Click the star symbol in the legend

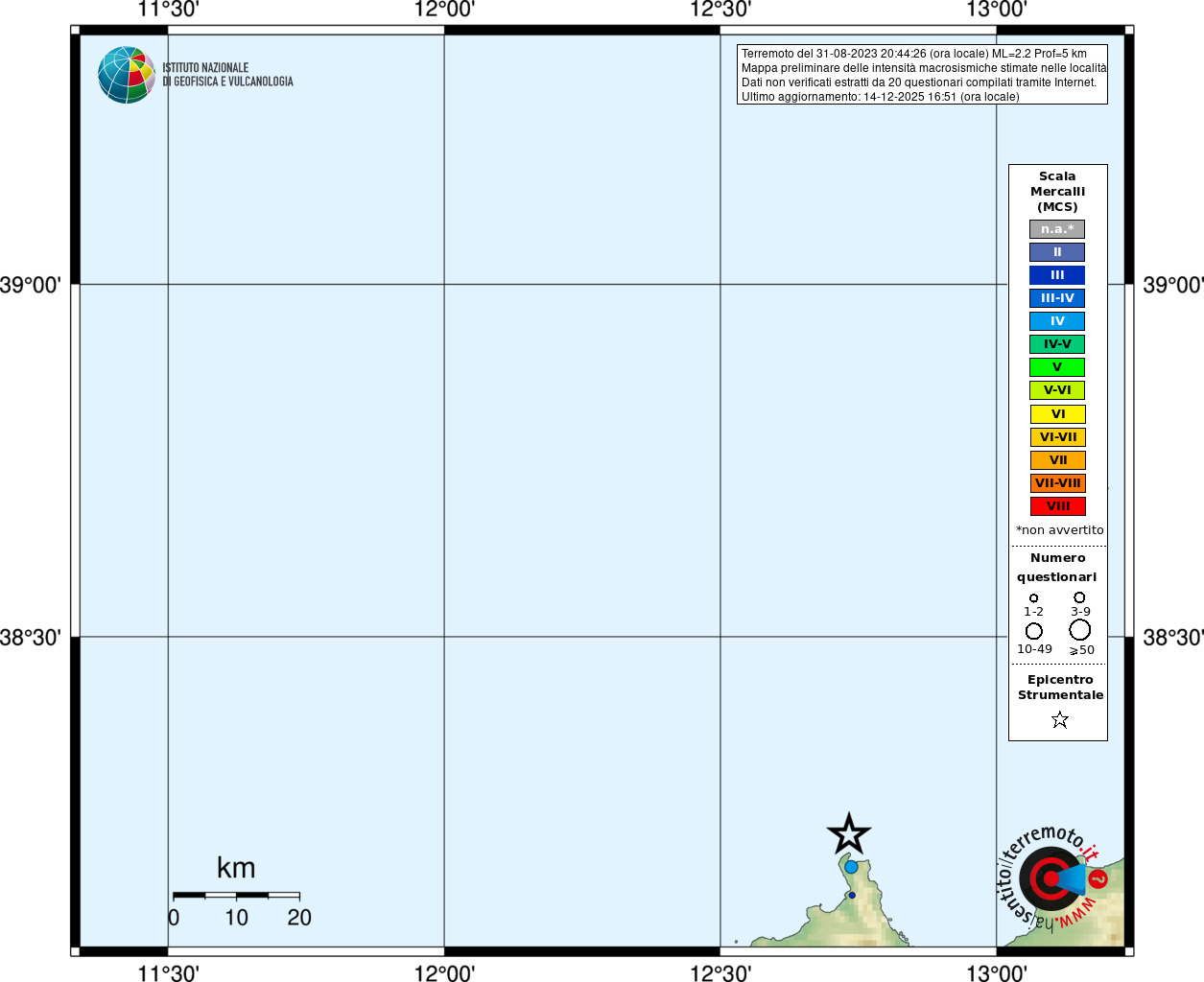pyautogui.click(x=1059, y=719)
